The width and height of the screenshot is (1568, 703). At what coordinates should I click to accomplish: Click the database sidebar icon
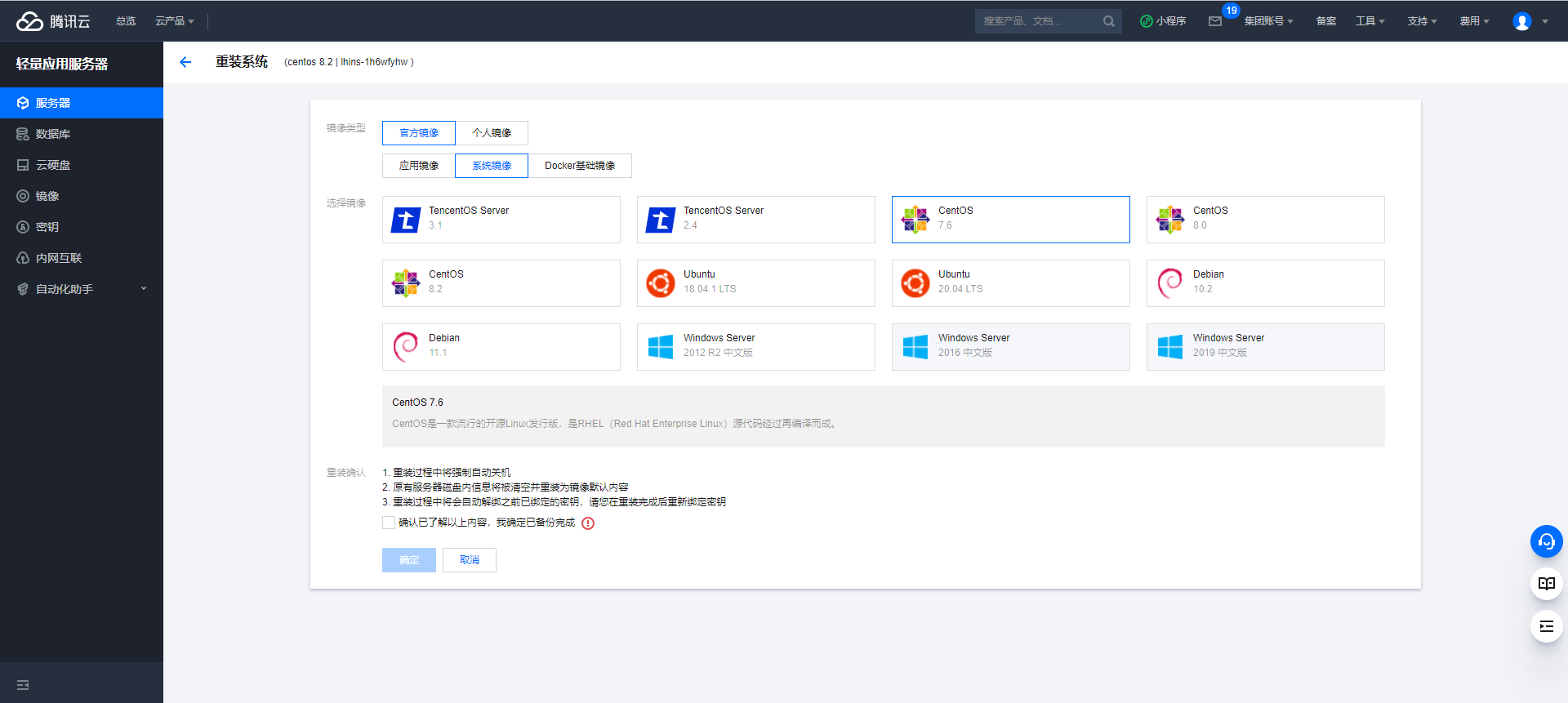tap(23, 134)
